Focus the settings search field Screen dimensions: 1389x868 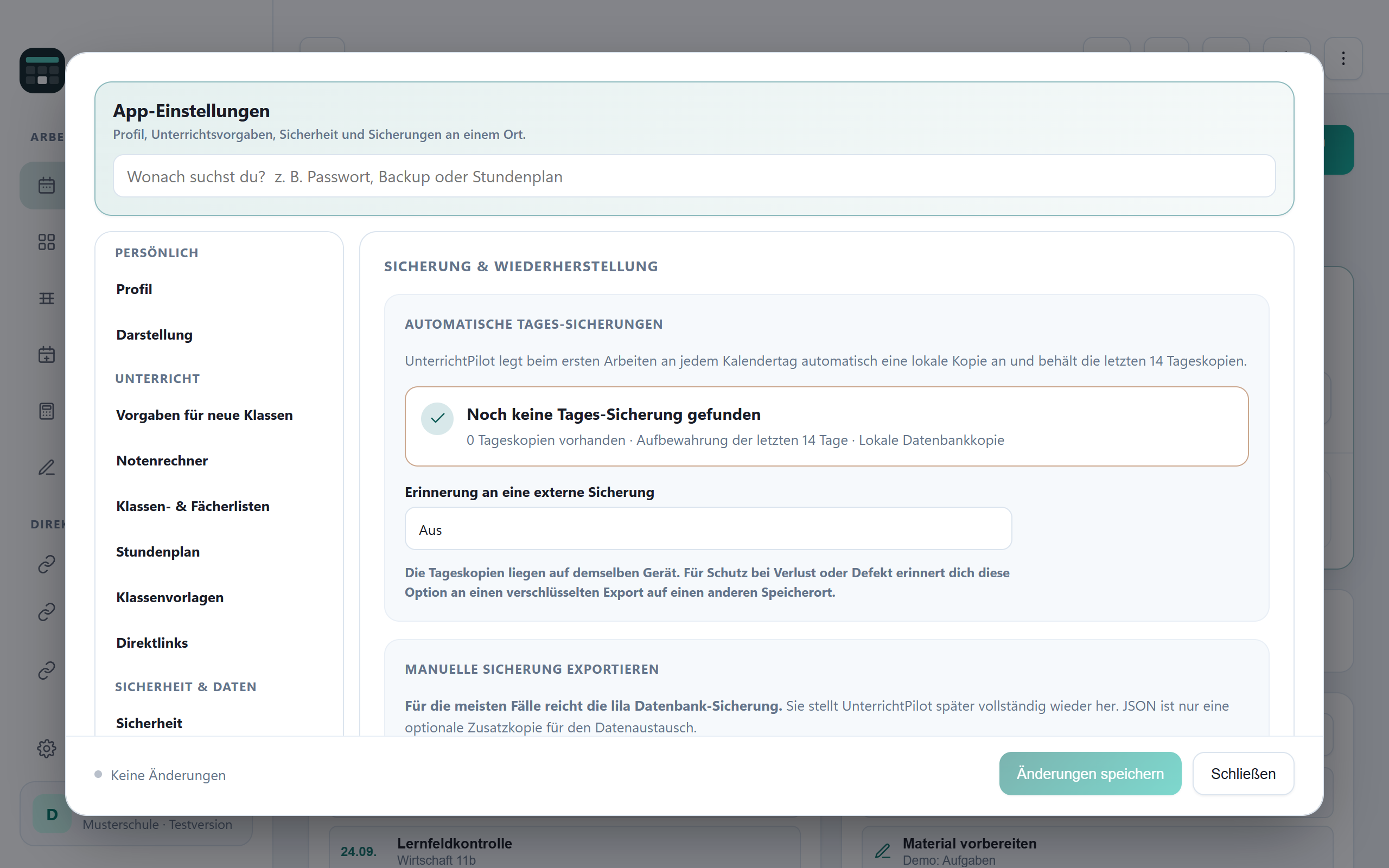pos(694,176)
